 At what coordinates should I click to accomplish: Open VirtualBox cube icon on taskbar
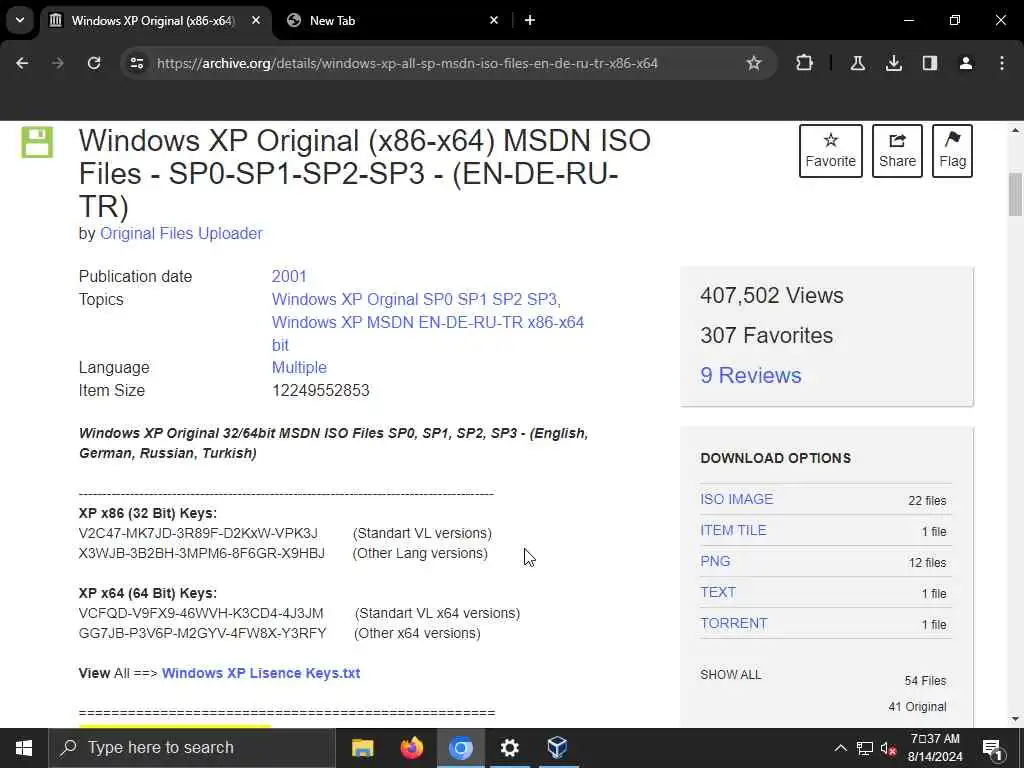pos(558,748)
